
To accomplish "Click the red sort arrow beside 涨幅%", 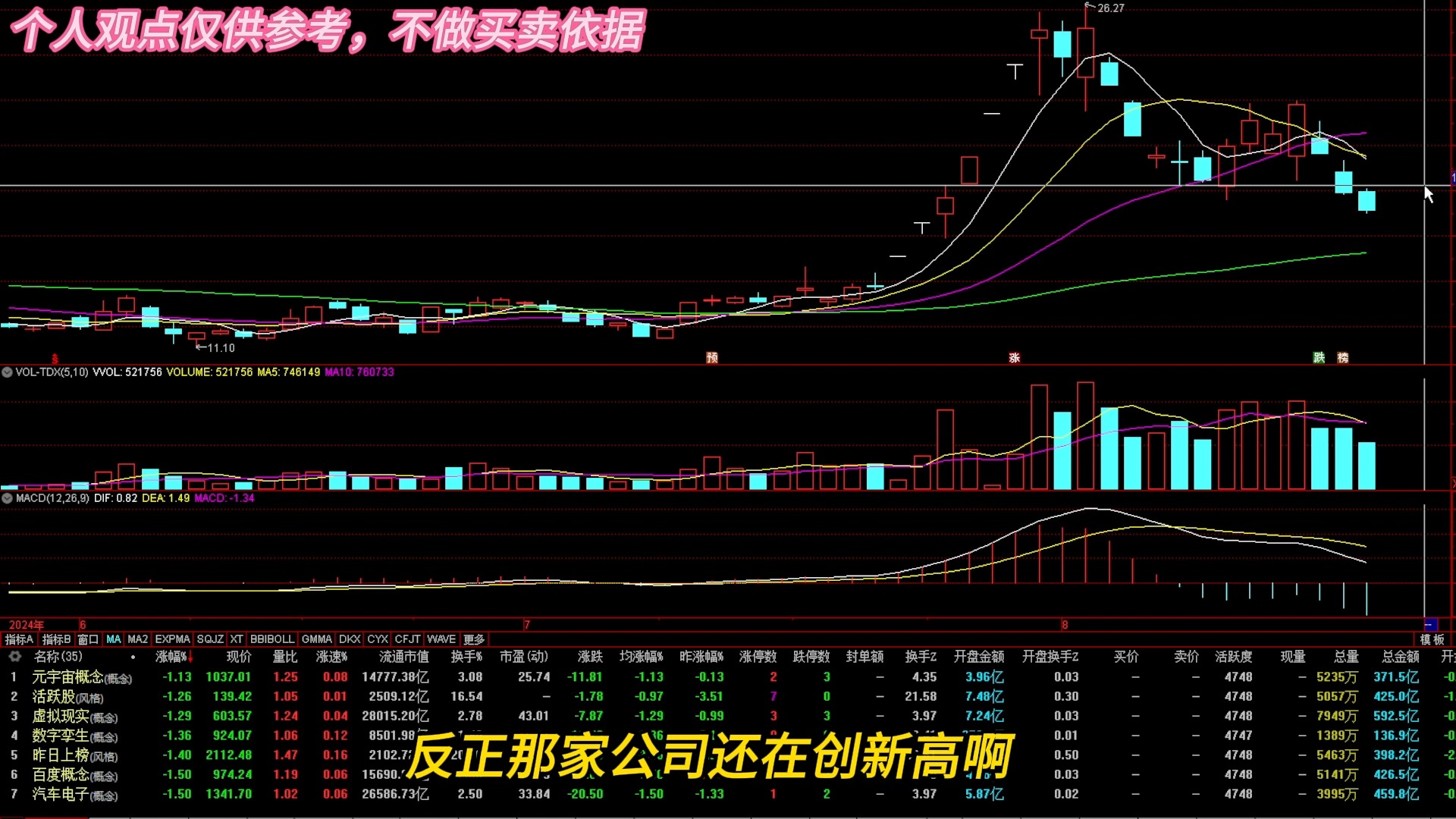I will click(191, 657).
